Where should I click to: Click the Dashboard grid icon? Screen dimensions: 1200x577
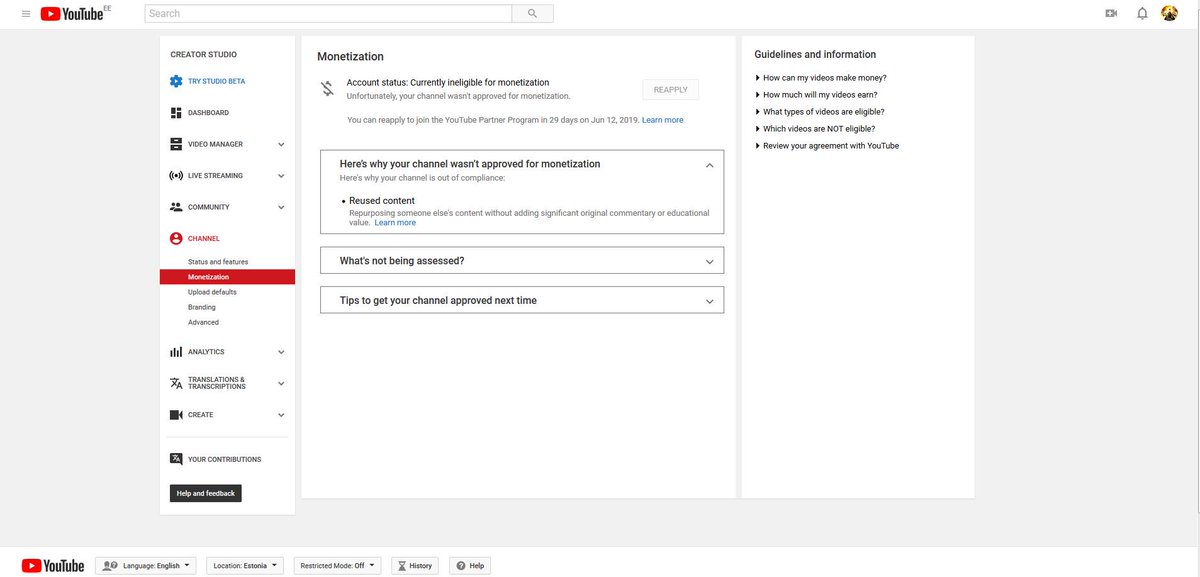click(176, 113)
